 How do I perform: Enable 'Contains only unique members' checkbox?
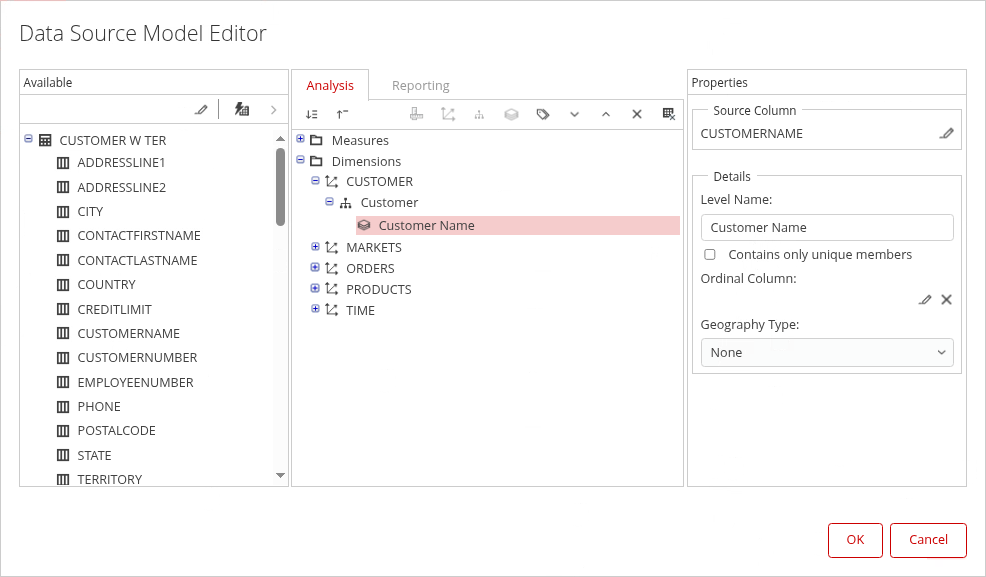[710, 255]
